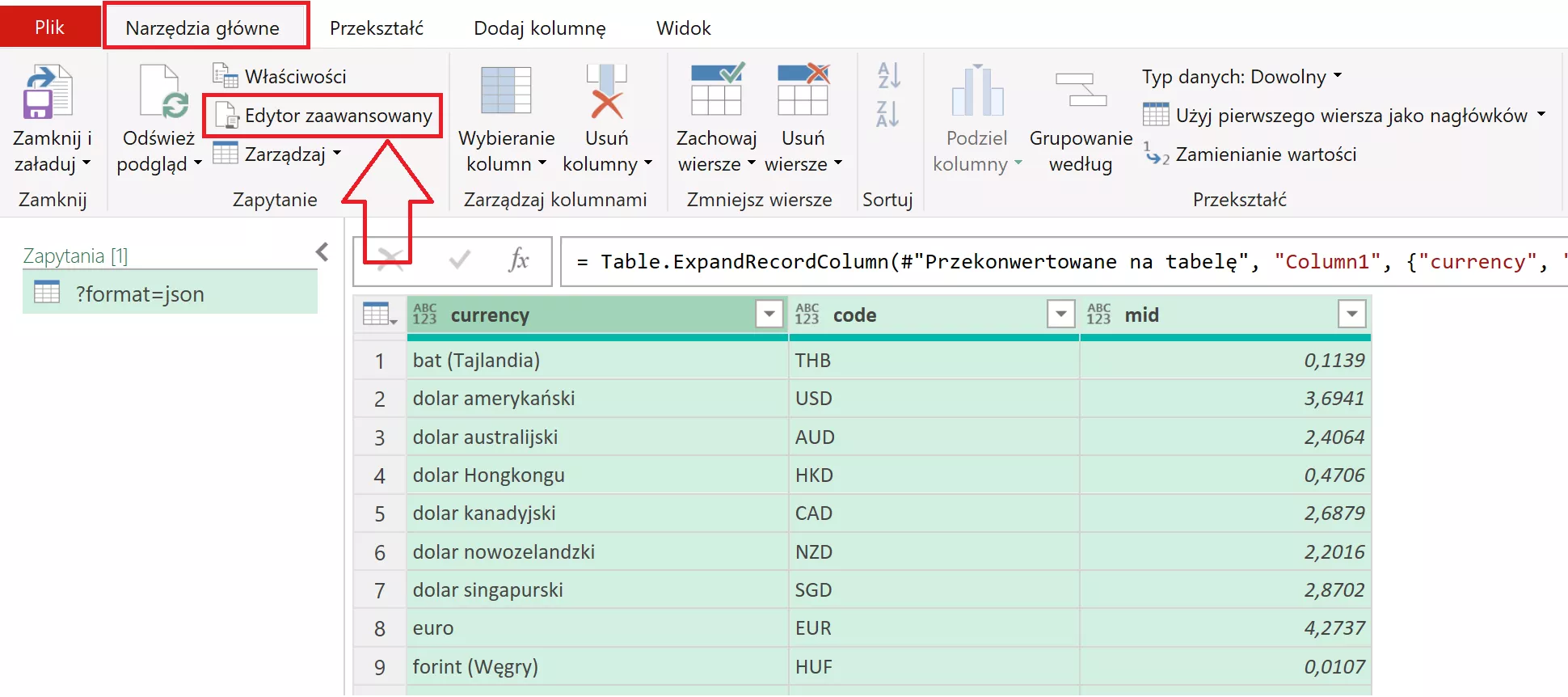Click the Grupowanie według icon
The height and width of the screenshot is (697, 1568).
coord(1081,91)
